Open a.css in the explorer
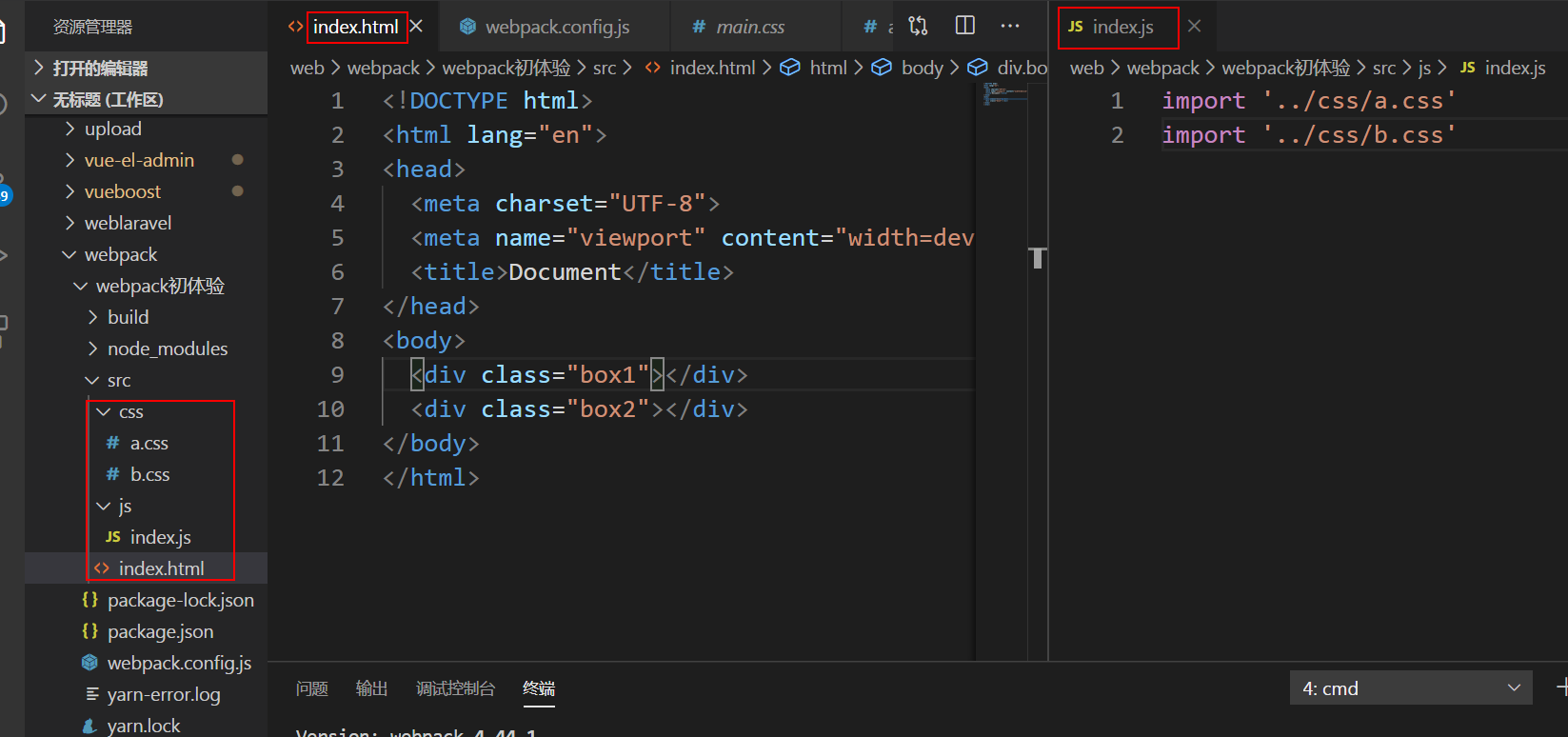 [149, 443]
